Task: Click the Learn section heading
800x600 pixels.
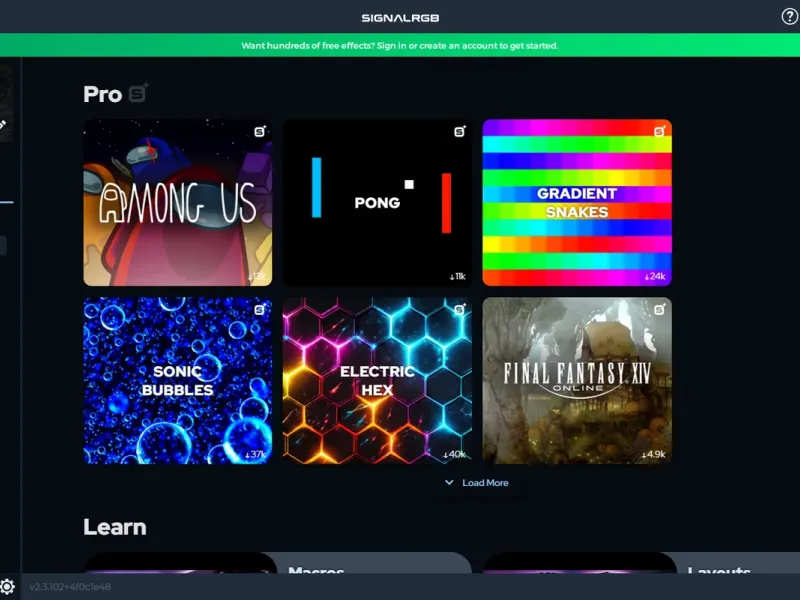Action: point(115,527)
